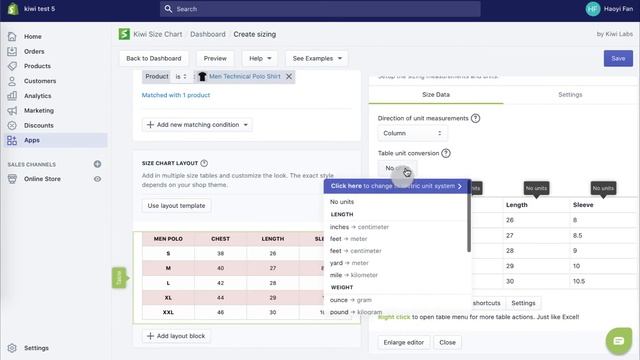Open the No units conversion dropdown
Screen dimensions: 640x360
[398, 168]
